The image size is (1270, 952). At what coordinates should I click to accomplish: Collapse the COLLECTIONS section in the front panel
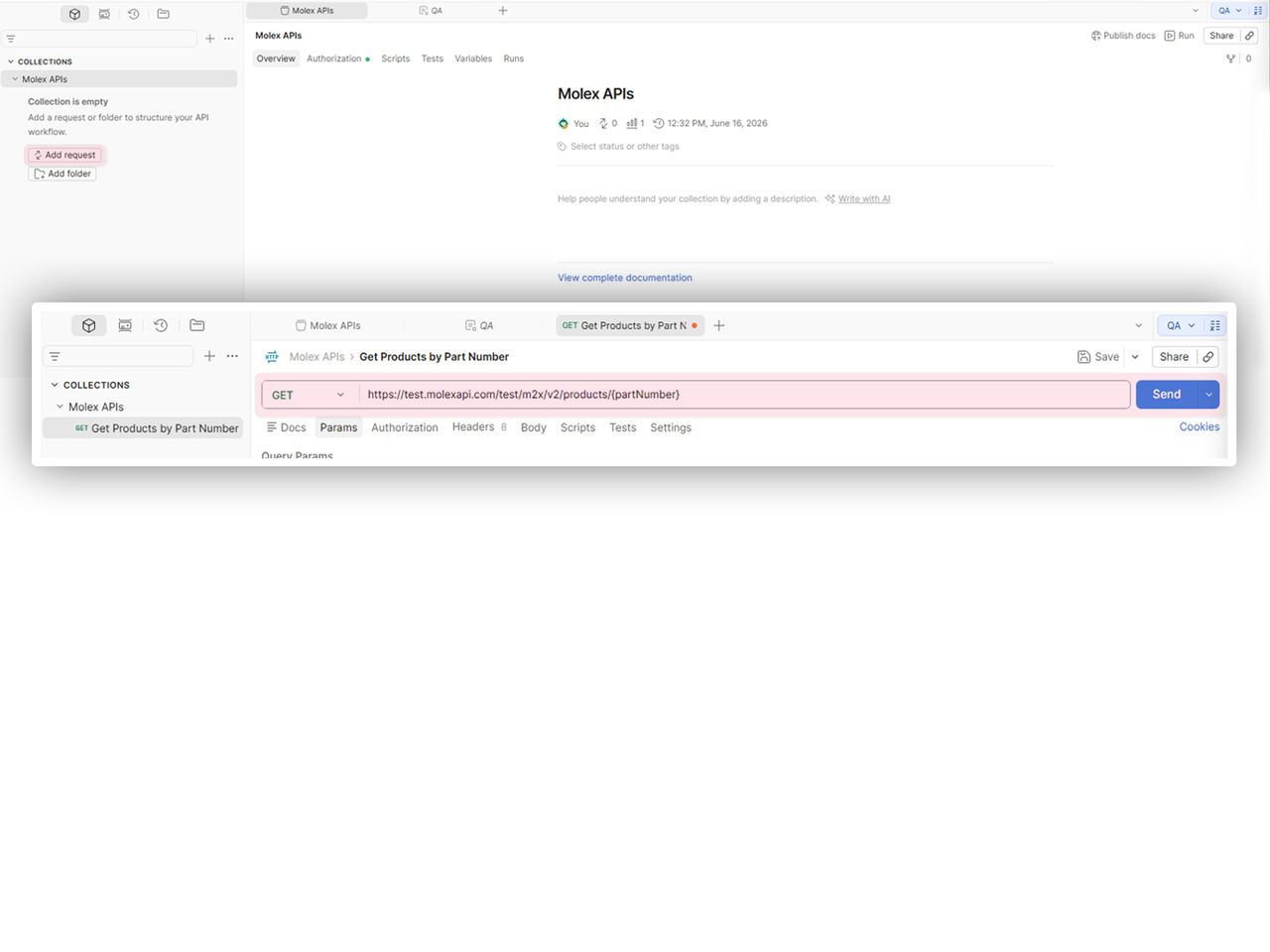point(55,385)
